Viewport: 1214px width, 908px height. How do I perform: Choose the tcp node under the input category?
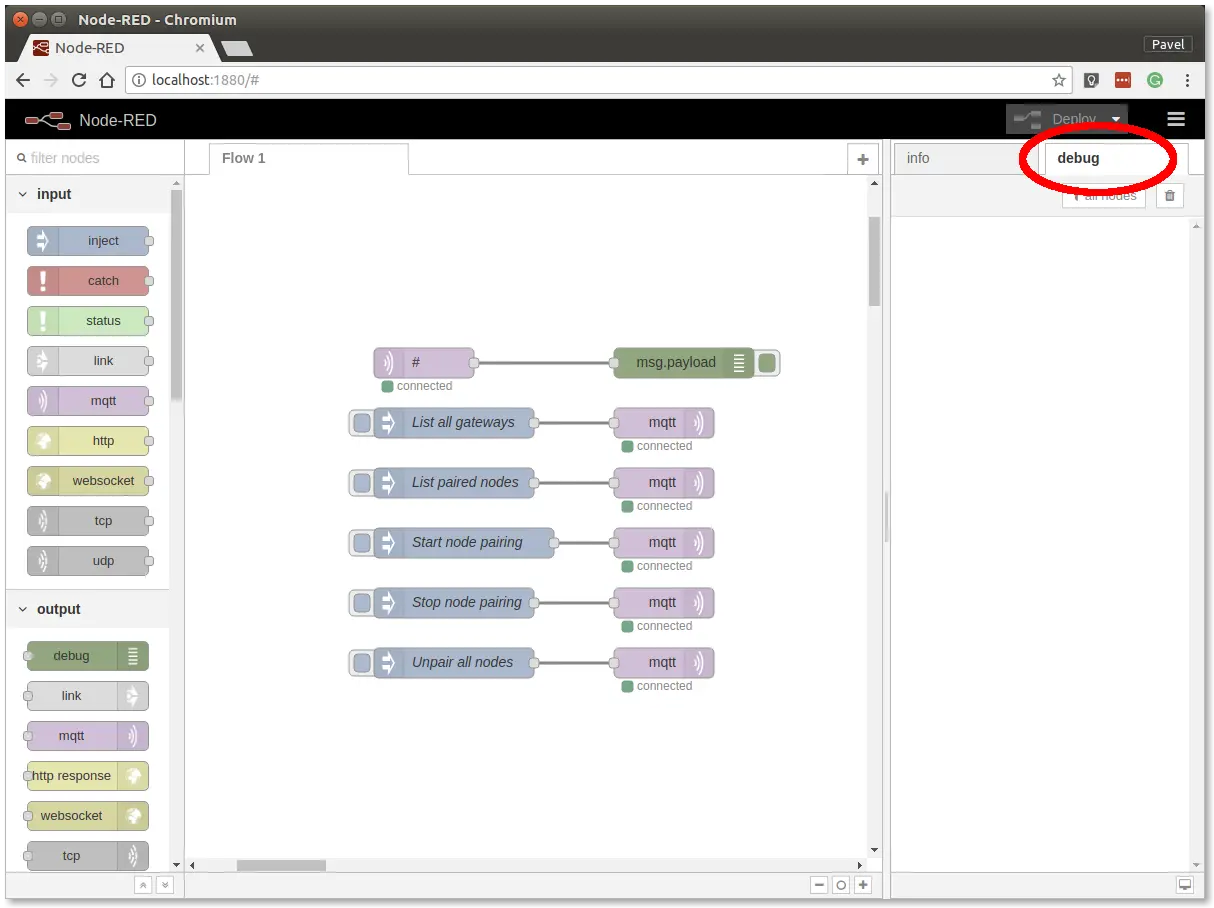coord(88,521)
